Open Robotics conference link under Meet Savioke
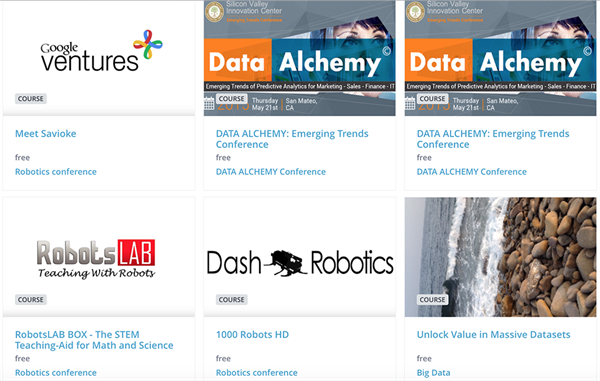The height and width of the screenshot is (381, 600). [56, 172]
